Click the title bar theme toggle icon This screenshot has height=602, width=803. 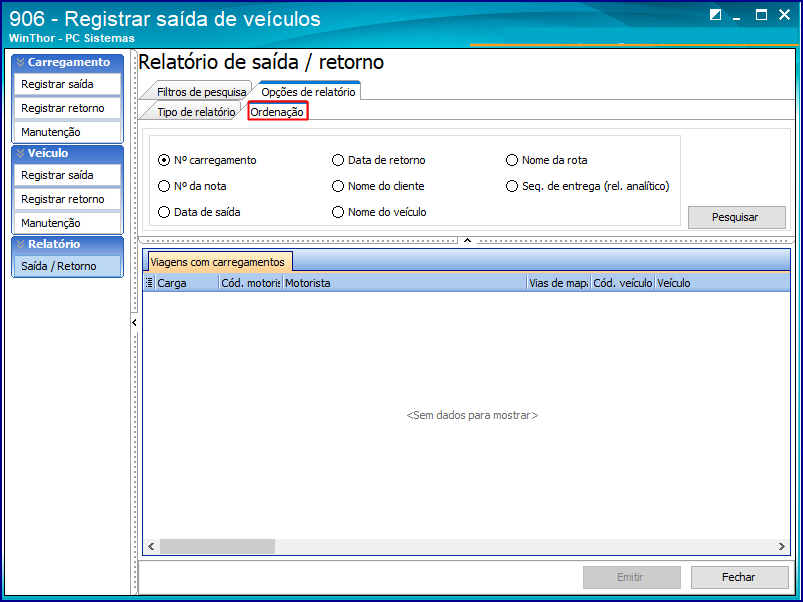[715, 15]
